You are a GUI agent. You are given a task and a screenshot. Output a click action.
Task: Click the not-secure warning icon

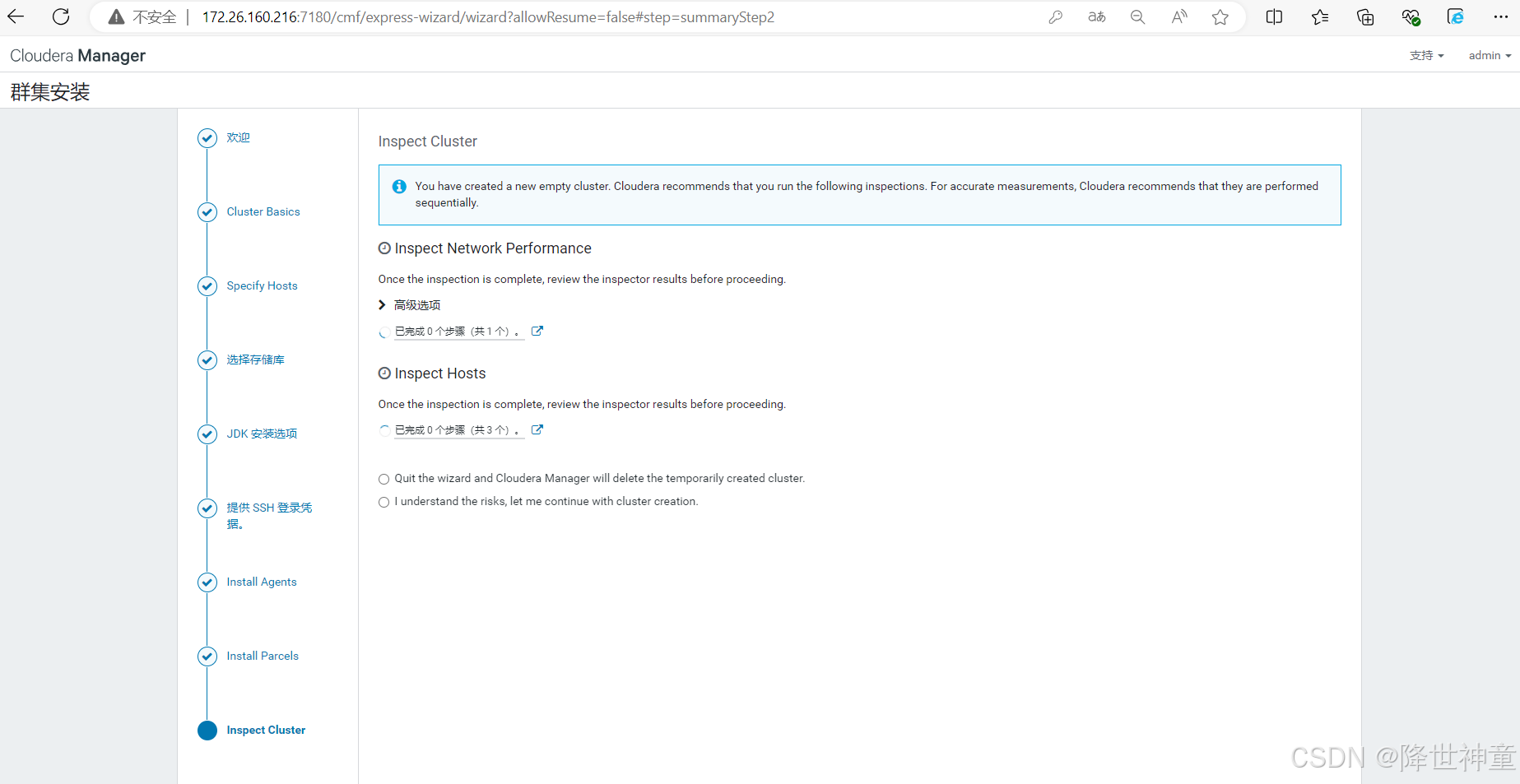(116, 17)
